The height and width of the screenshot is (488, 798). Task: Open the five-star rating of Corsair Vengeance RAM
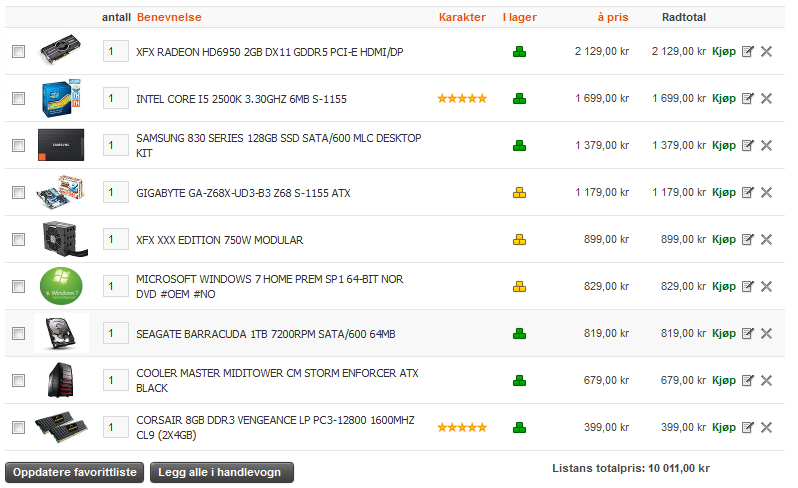(x=462, y=427)
